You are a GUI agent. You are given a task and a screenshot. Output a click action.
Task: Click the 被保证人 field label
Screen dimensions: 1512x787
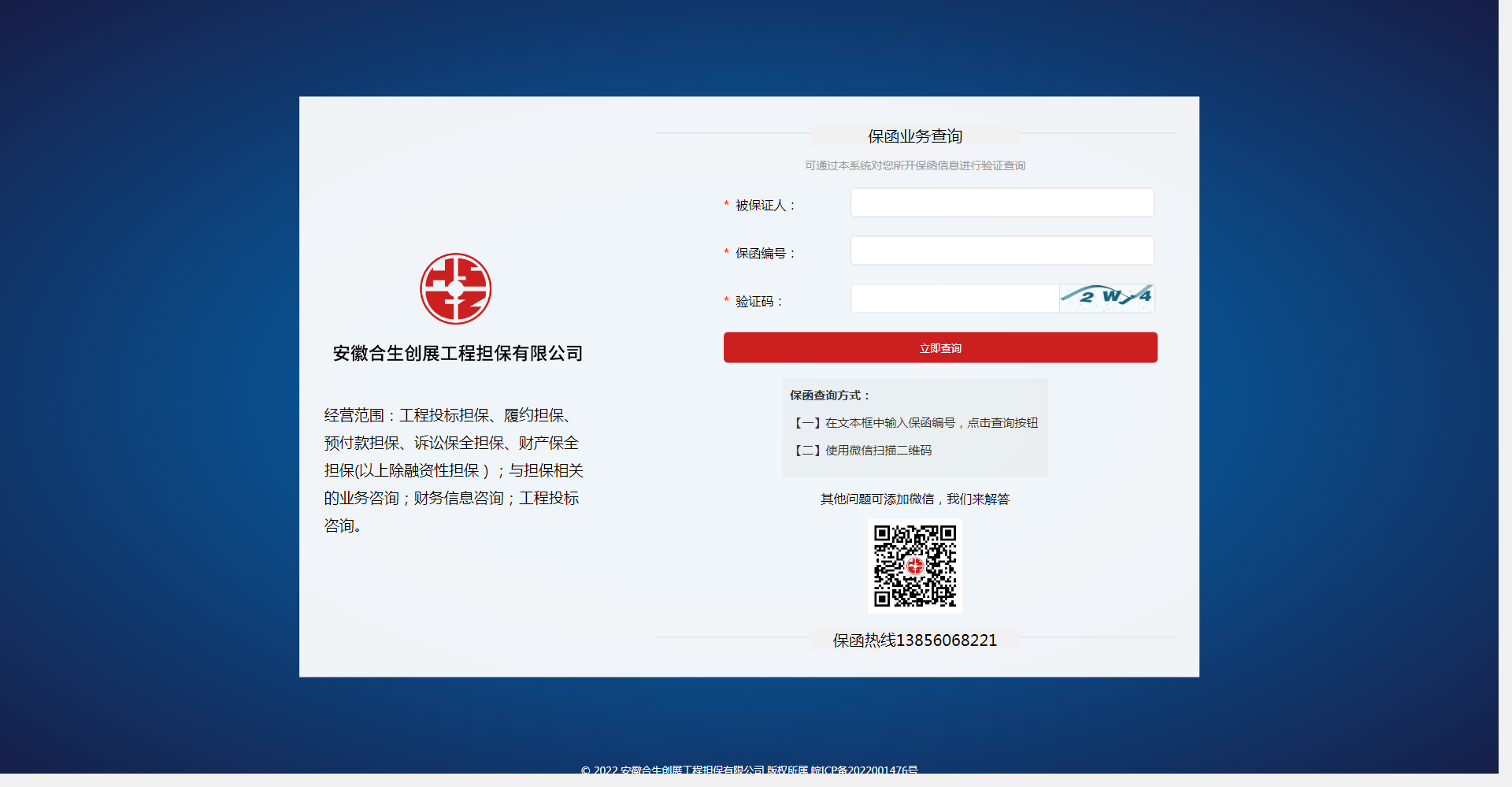pyautogui.click(x=765, y=205)
